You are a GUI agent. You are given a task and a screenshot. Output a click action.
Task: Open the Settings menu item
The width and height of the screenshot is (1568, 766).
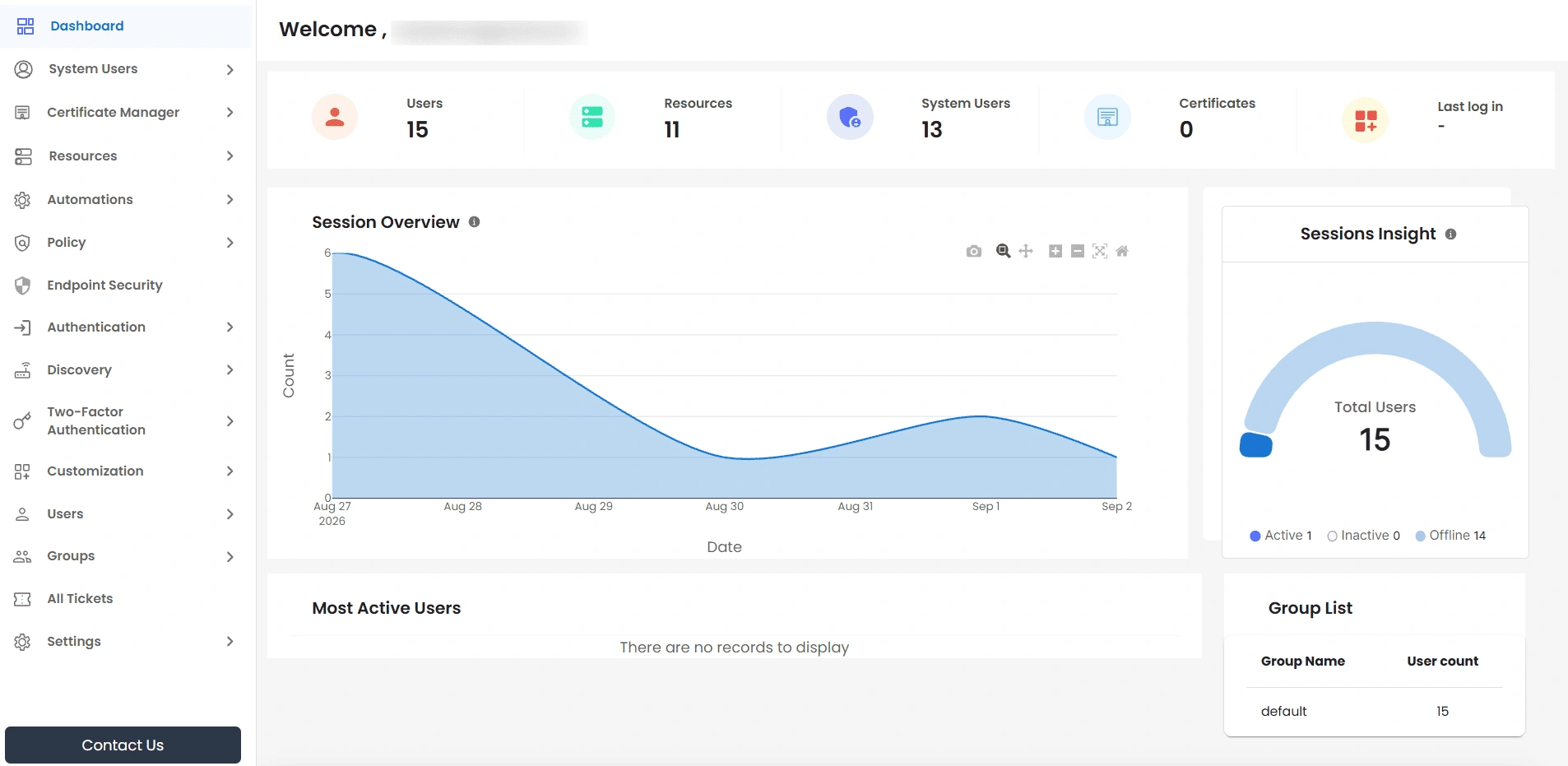[126, 642]
